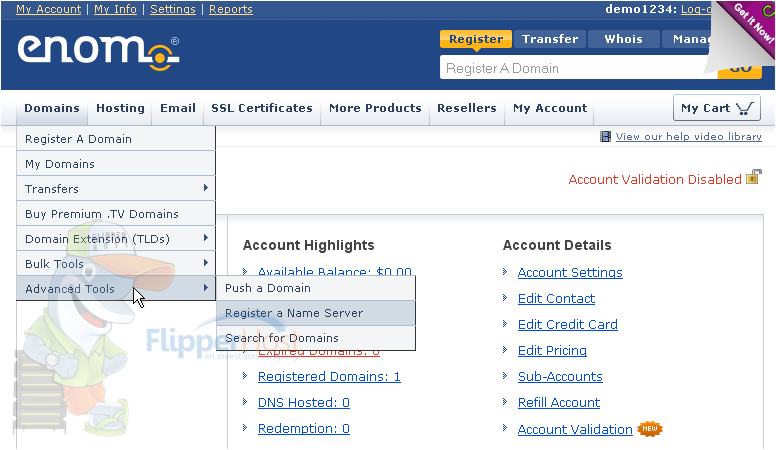Choose Search for Domains from submenu
Viewport: 776px width, 450px height.
316,338
